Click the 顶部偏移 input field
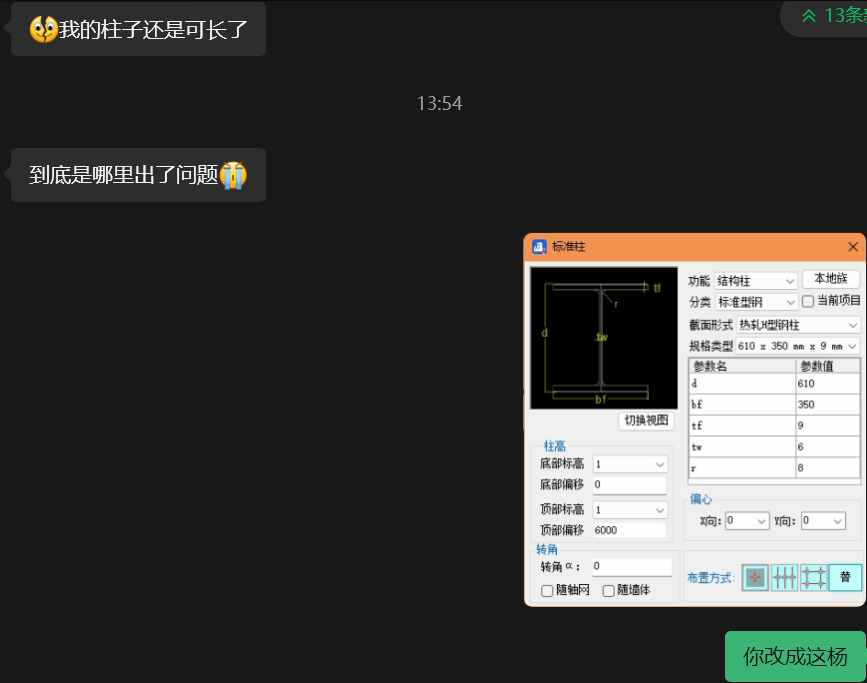Screen dimensions: 867x683 [629, 530]
